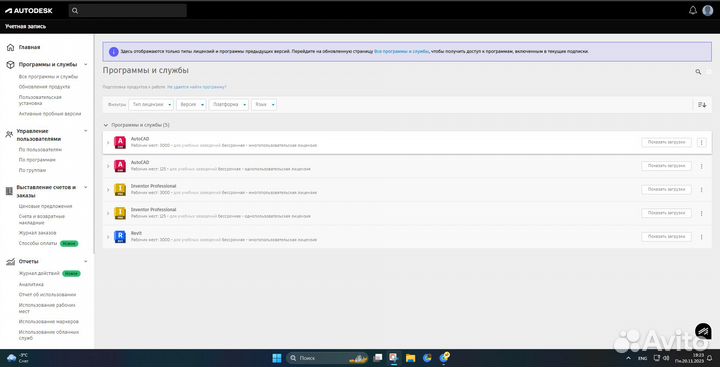Click Не удается найти программу? link
Image resolution: width=720 pixels, height=367 pixels.
pyautogui.click(x=197, y=87)
